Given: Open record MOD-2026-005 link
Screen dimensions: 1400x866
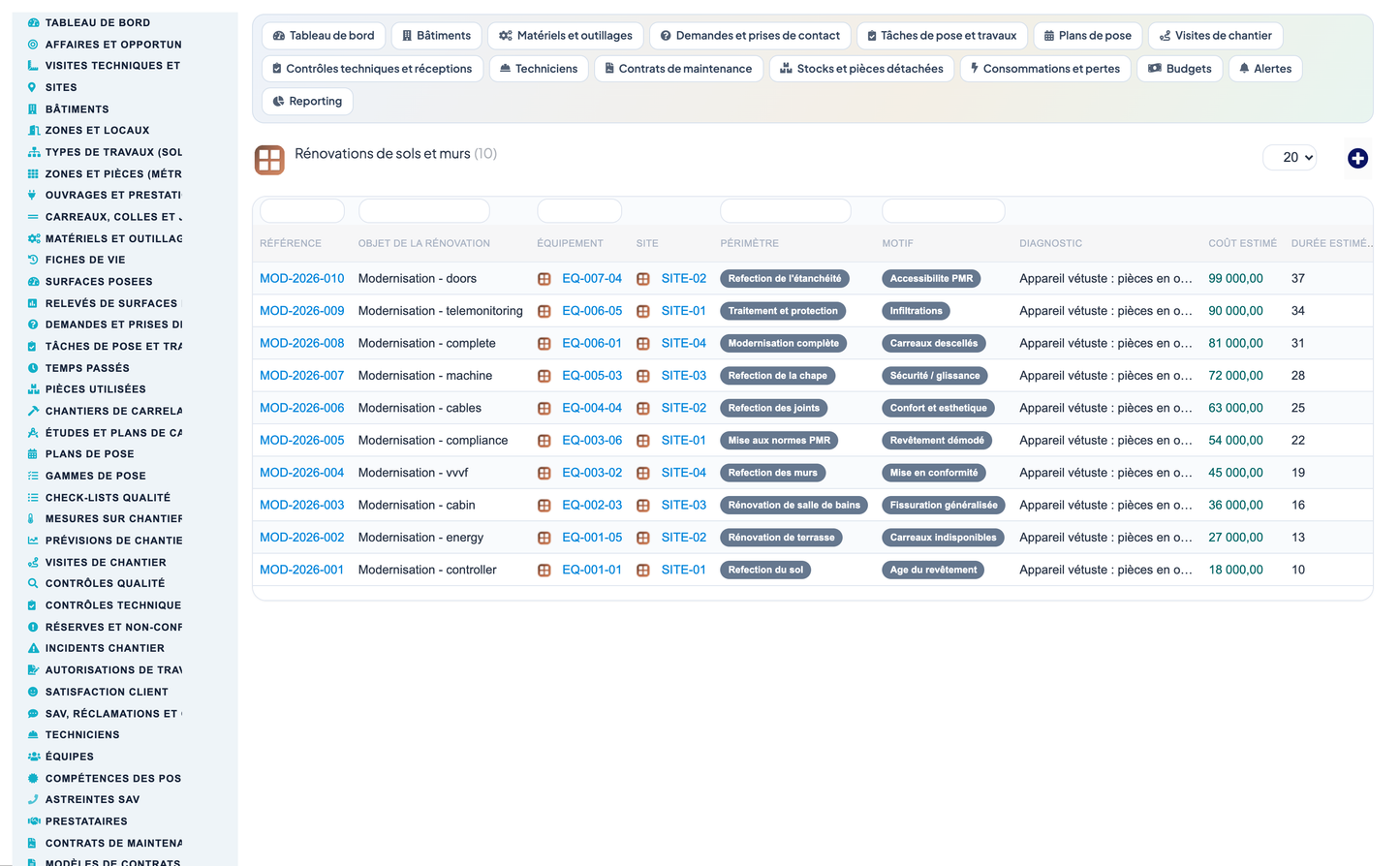Looking at the screenshot, I should pos(301,440).
